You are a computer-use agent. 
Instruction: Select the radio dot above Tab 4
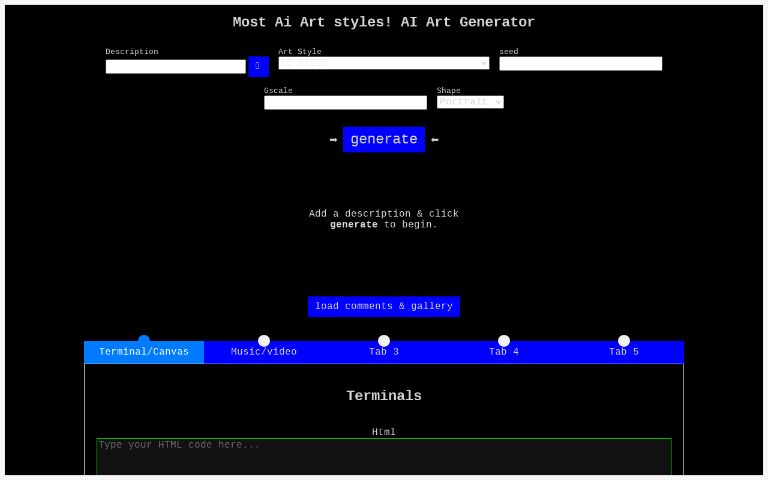504,341
